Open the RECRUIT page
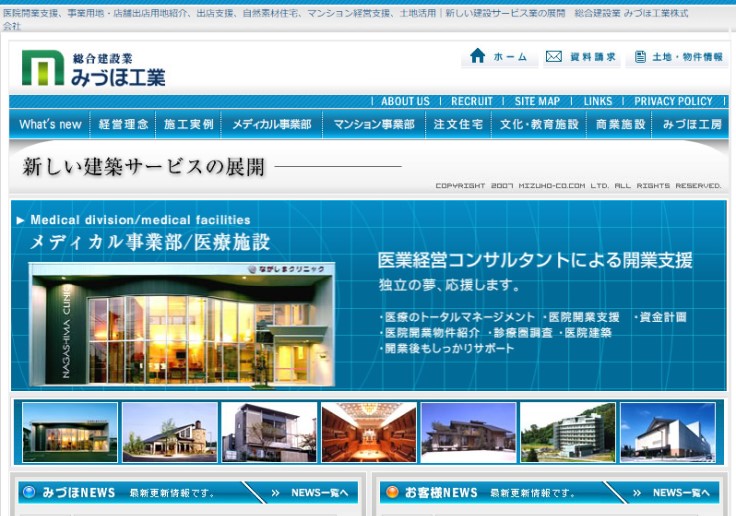Screen dimensions: 736x516 [x=472, y=101]
